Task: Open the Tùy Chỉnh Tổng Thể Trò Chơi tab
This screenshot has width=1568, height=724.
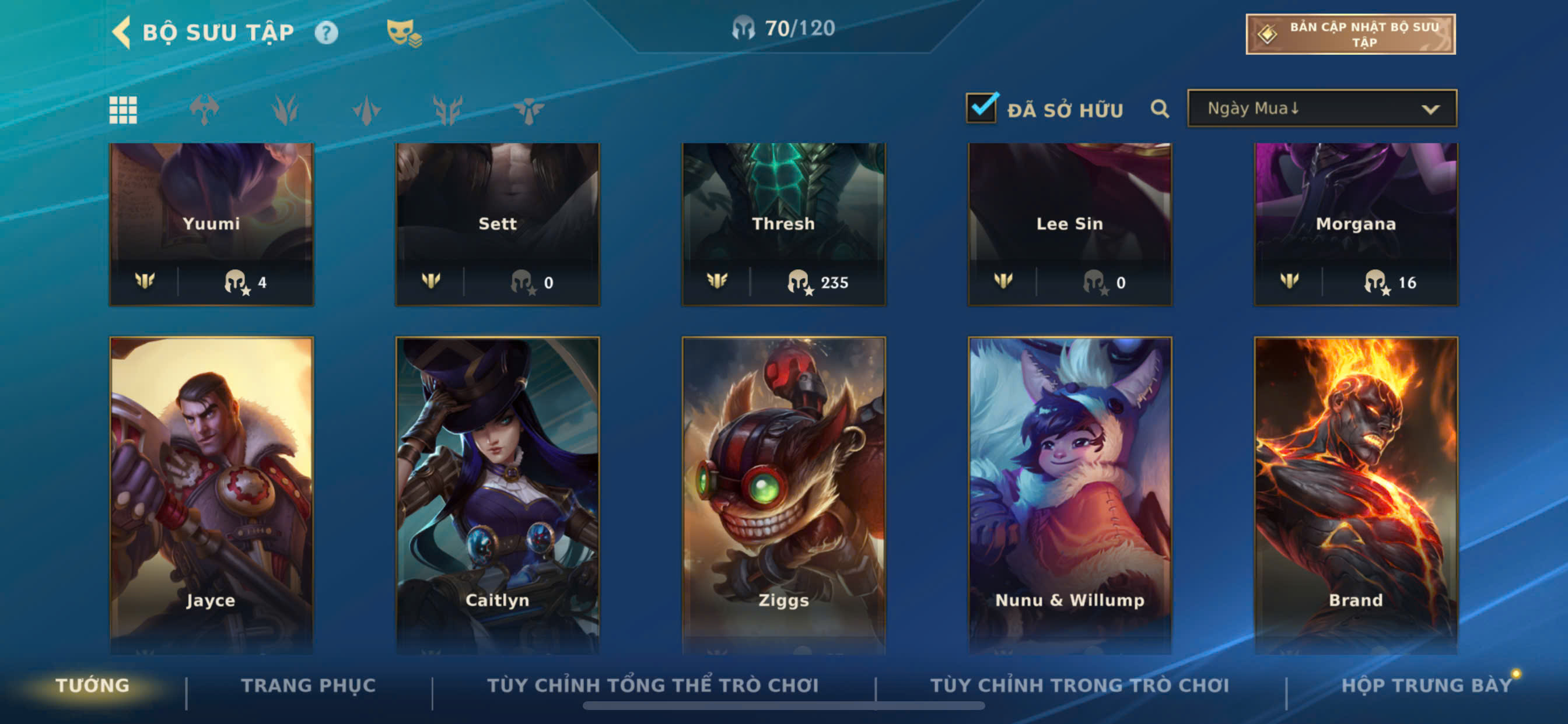Action: click(653, 685)
